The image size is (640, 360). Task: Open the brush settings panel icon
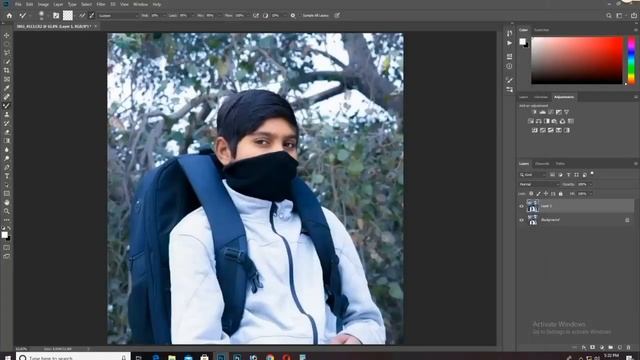(x=56, y=16)
